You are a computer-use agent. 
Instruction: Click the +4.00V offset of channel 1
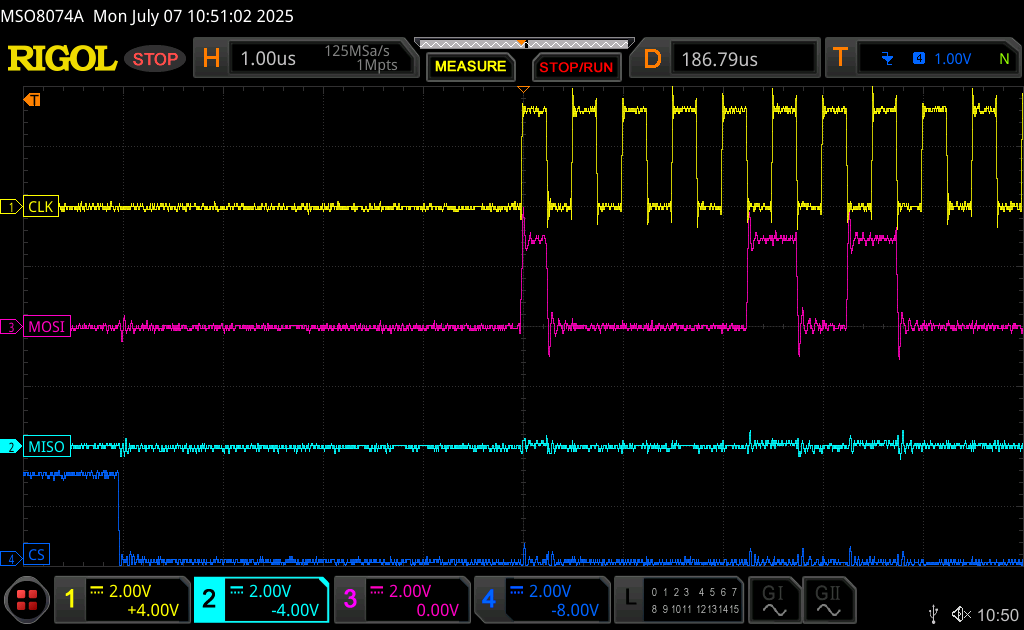click(x=153, y=610)
